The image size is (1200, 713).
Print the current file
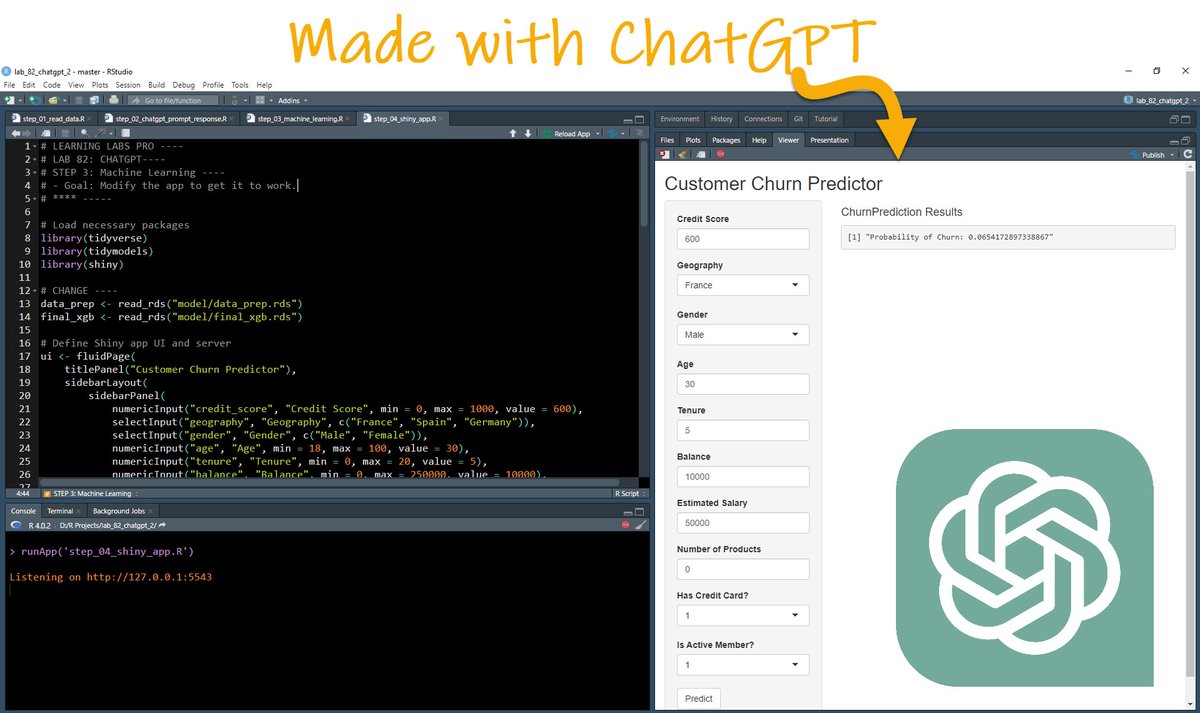coord(113,100)
